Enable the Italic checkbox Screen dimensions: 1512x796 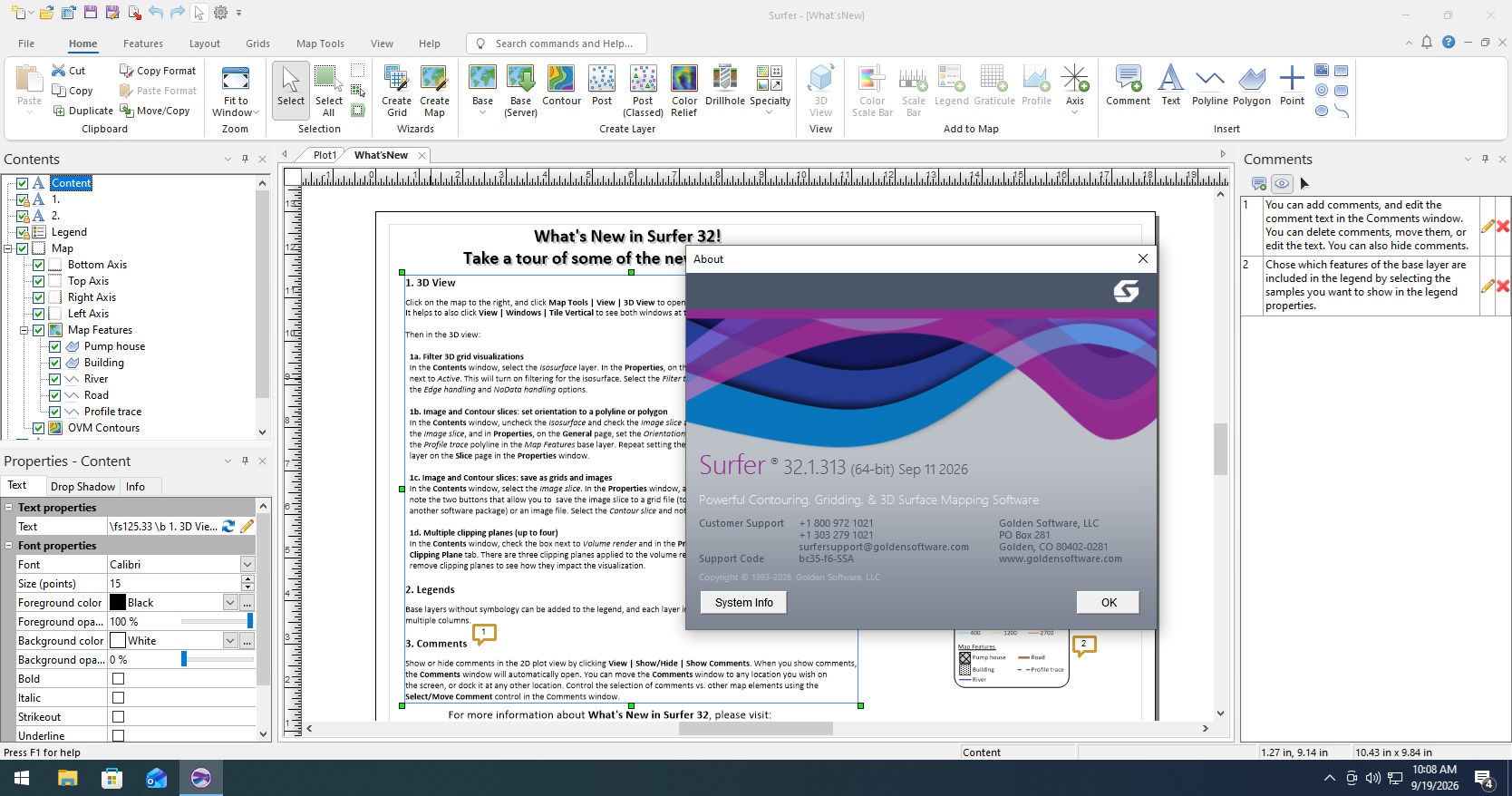point(118,698)
